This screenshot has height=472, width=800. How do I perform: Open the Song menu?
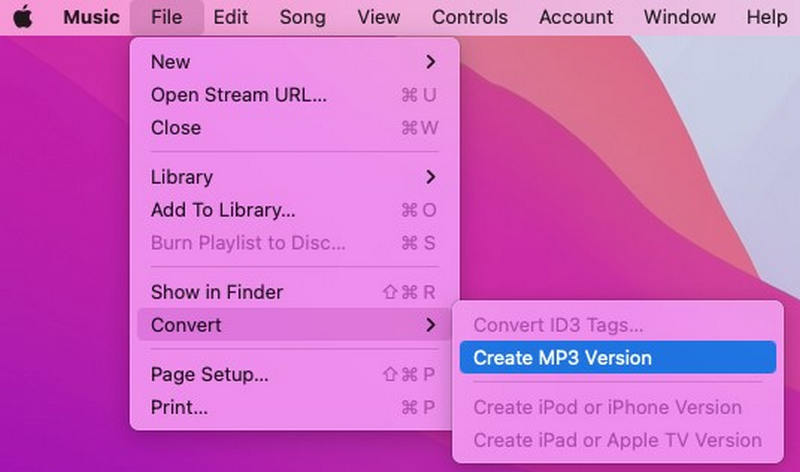click(x=303, y=17)
